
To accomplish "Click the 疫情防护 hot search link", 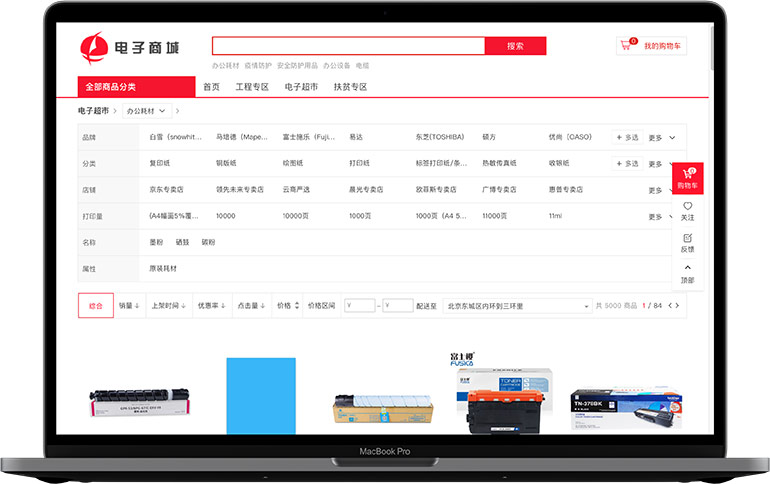I will [x=259, y=65].
